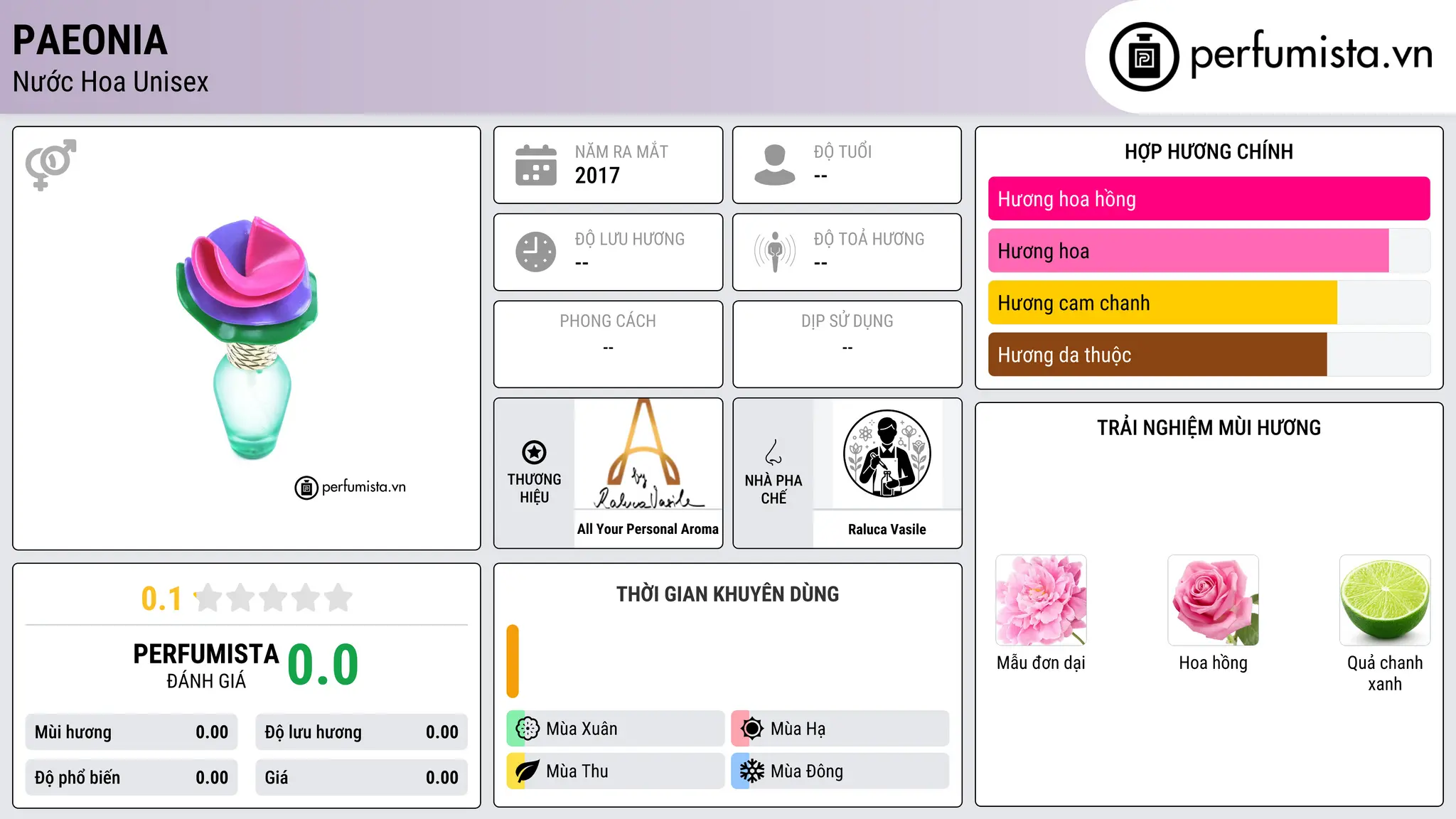Click the Độ phổ biến score row
The height and width of the screenshot is (819, 1456).
tap(132, 778)
